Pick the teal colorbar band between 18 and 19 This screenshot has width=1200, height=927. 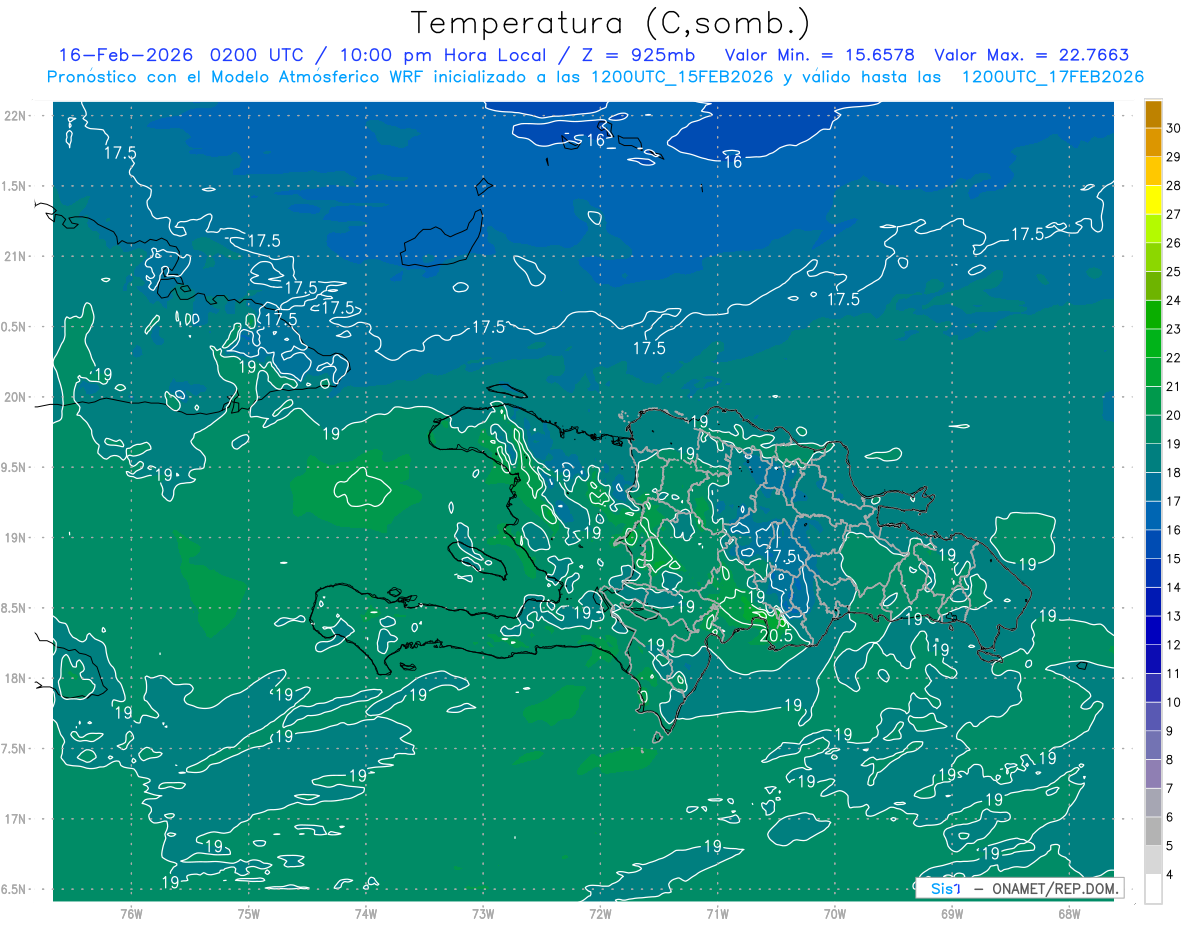1153,458
